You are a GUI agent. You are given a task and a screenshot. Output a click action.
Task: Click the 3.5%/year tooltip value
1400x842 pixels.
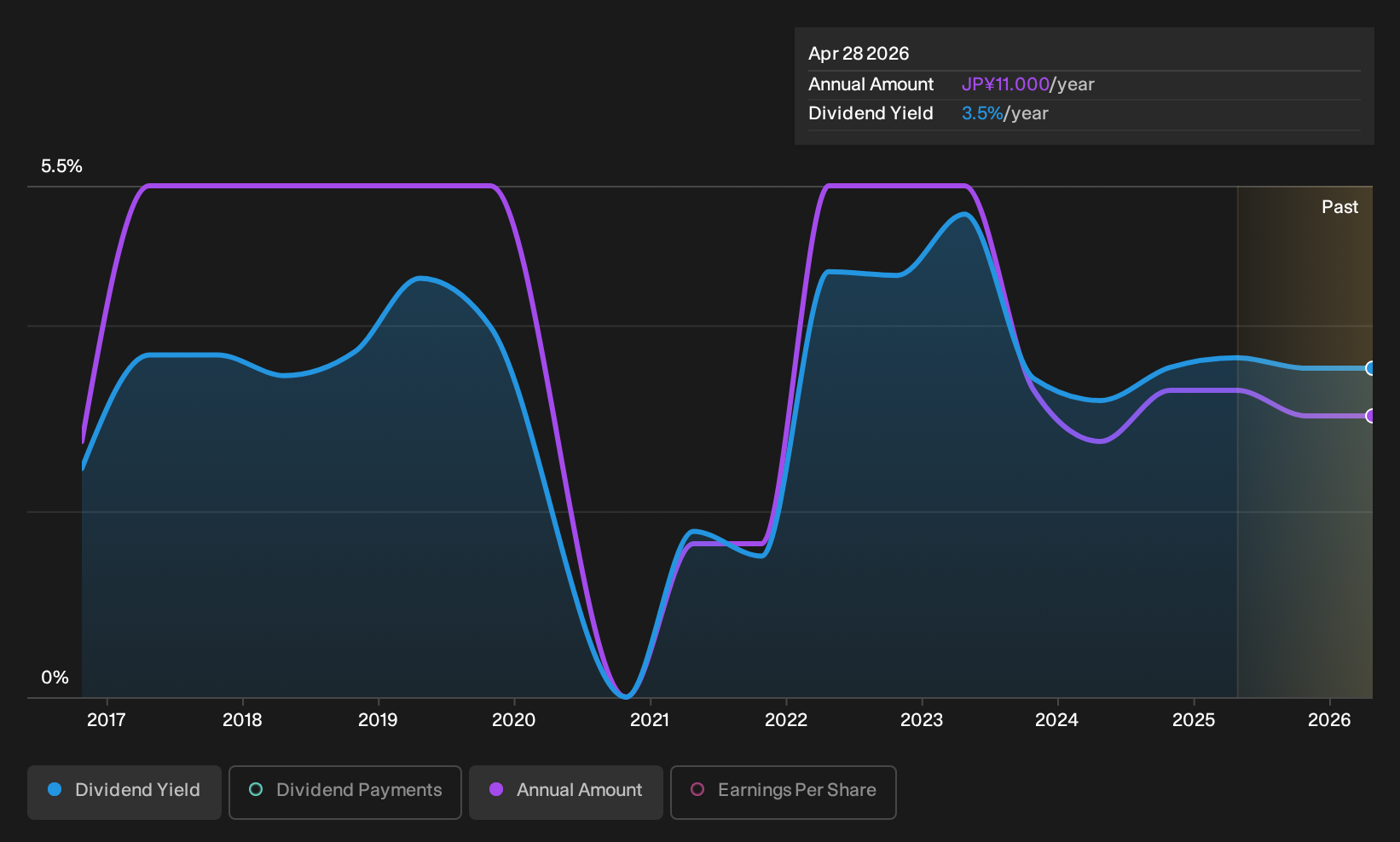[x=1004, y=113]
